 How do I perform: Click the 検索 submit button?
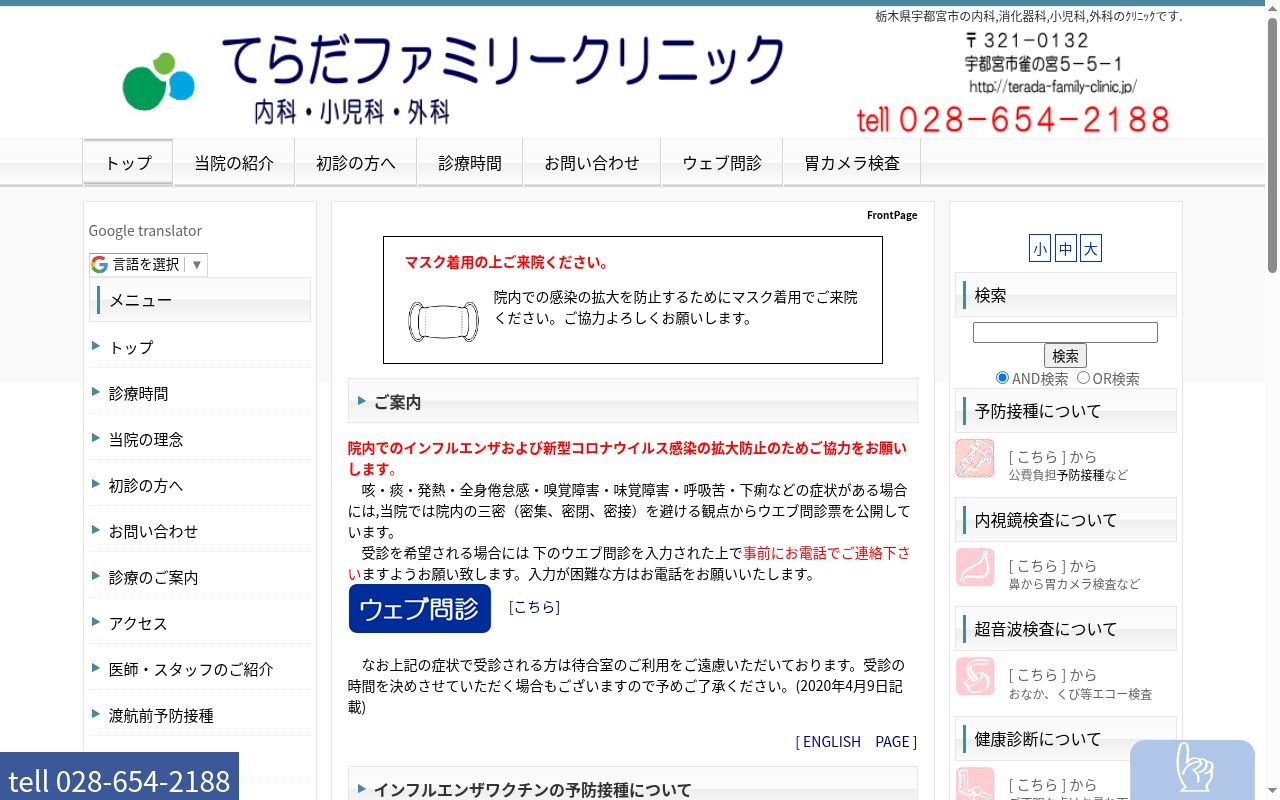click(x=1065, y=356)
